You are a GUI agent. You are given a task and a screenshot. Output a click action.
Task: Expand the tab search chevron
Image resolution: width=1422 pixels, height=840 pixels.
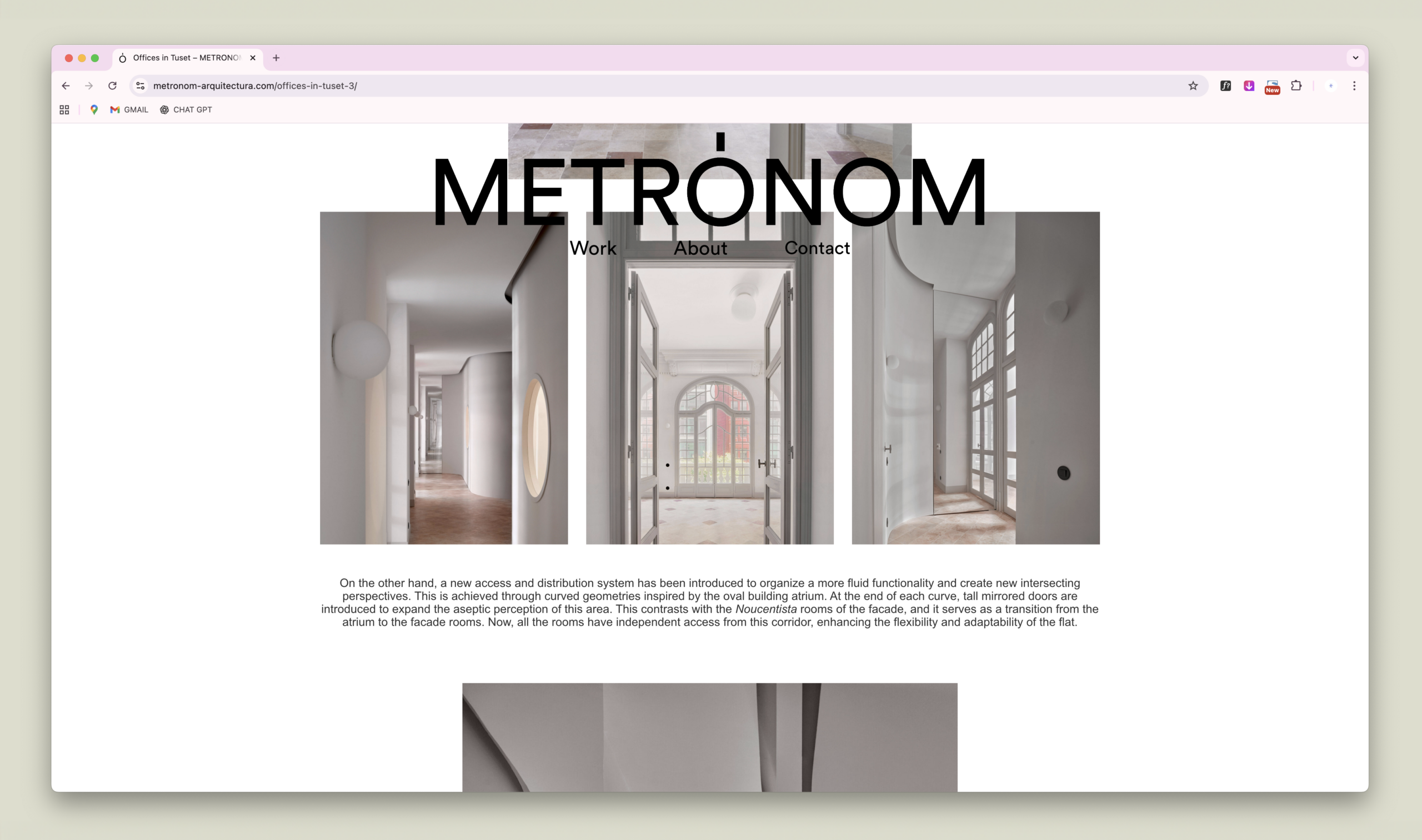[1356, 58]
